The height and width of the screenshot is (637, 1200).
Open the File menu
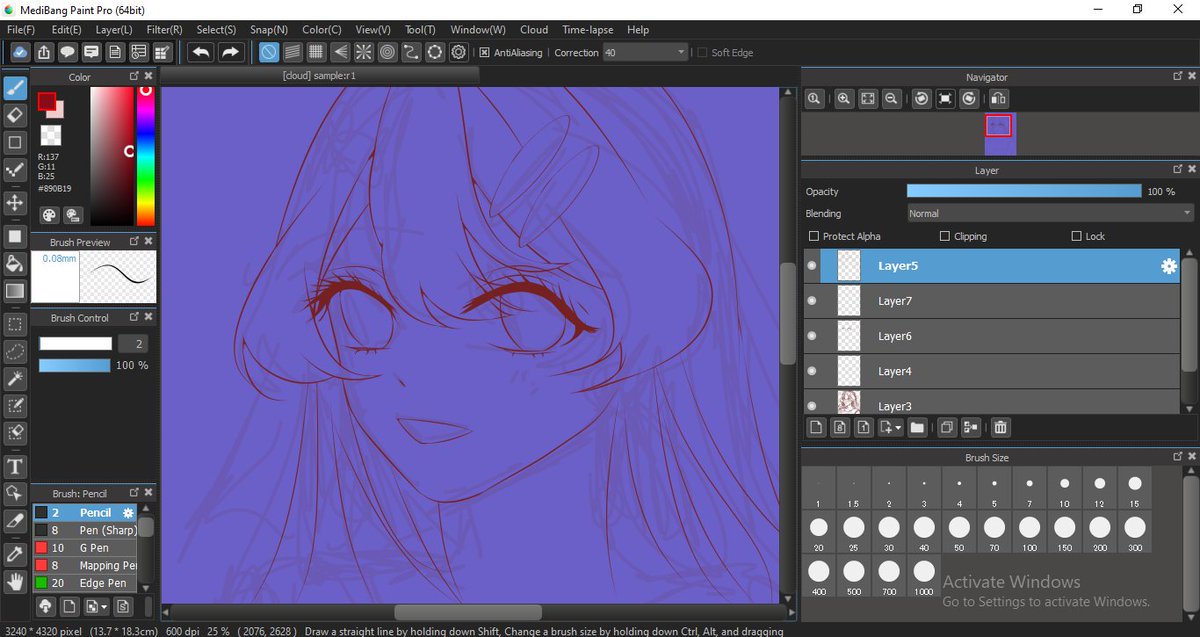pos(20,30)
